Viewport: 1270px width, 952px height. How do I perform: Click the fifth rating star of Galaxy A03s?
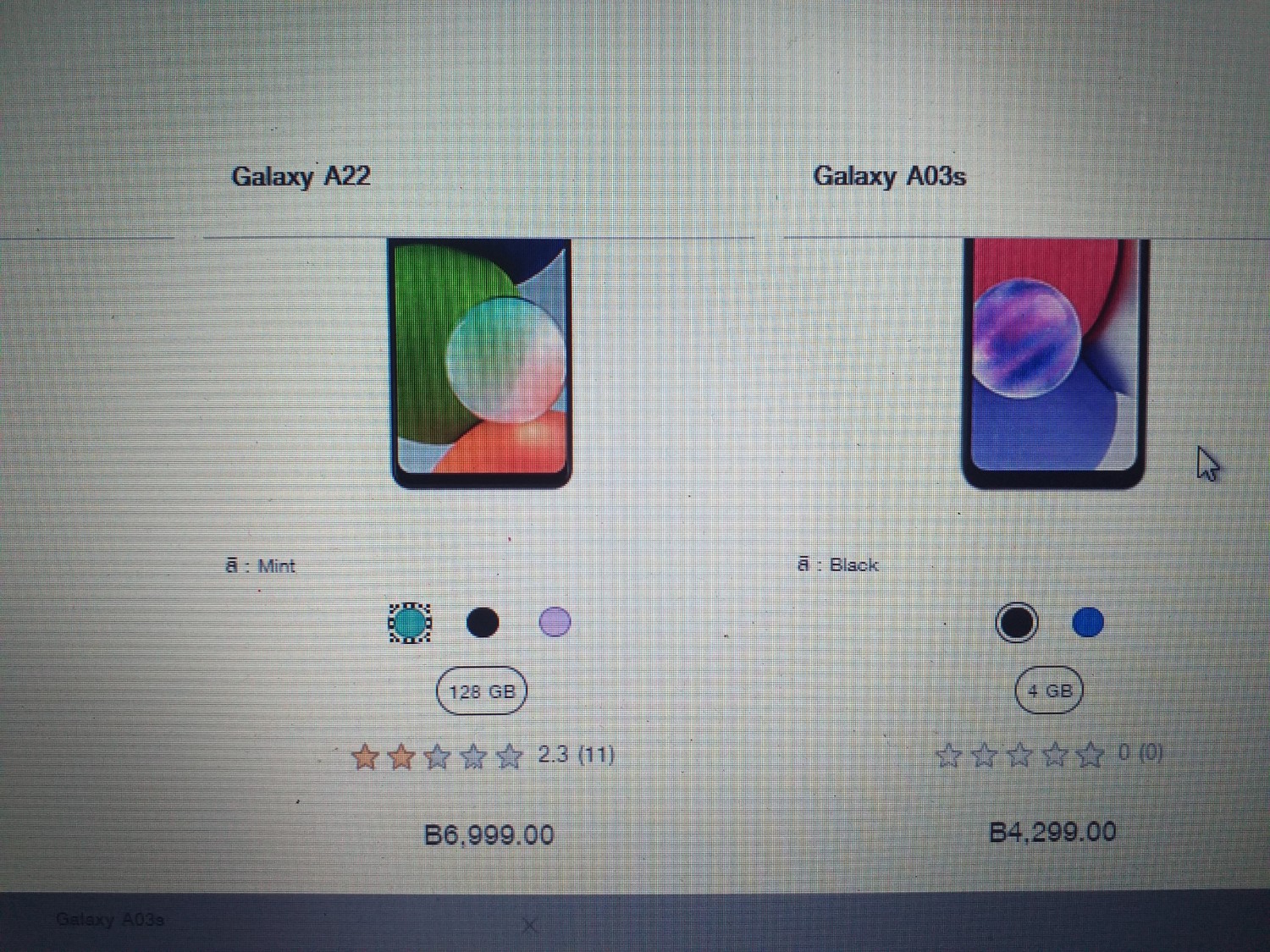[1091, 753]
